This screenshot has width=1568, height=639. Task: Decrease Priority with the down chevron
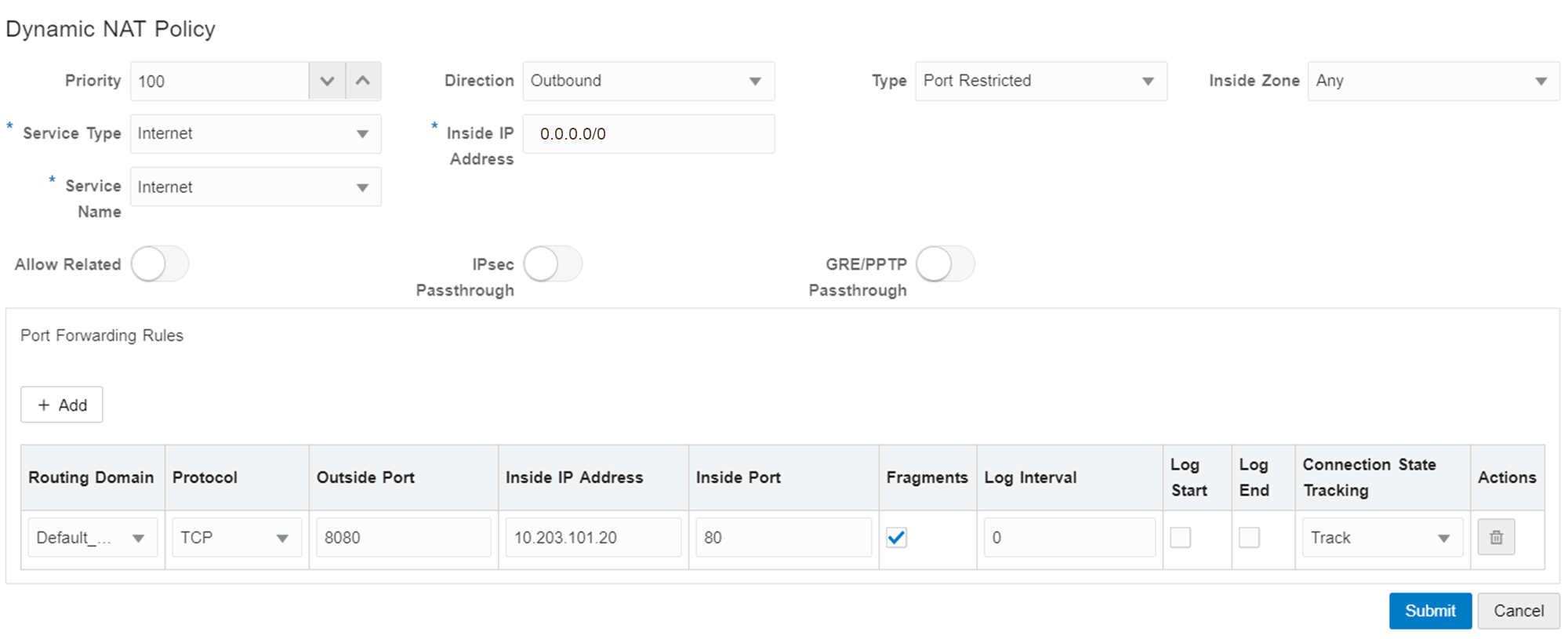328,82
